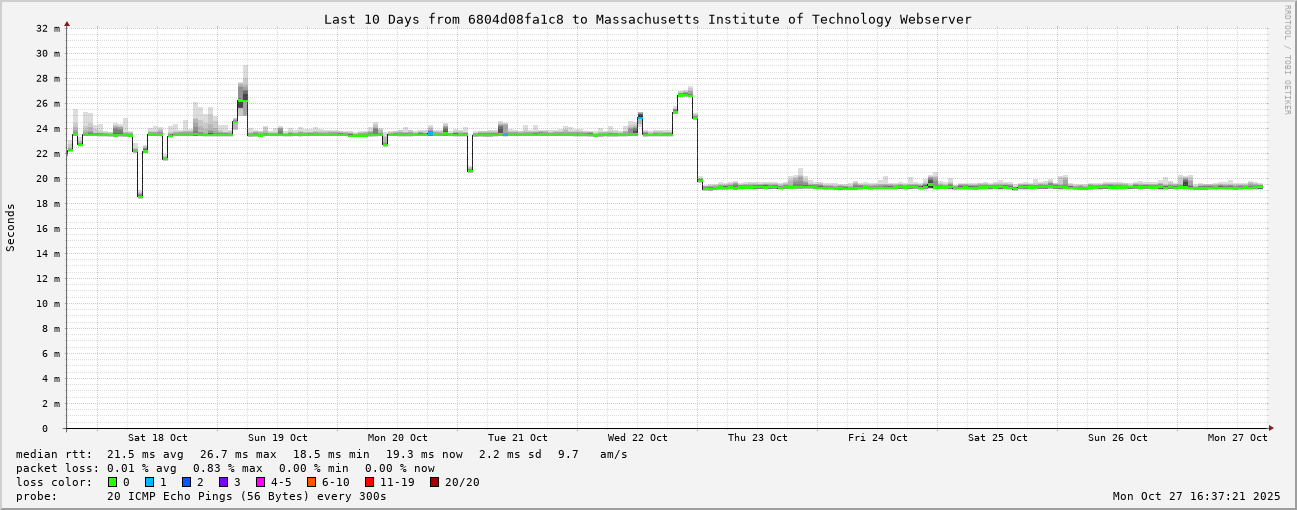Click the purple loss color 3 swatch
This screenshot has height=510, width=1297.
point(223,482)
